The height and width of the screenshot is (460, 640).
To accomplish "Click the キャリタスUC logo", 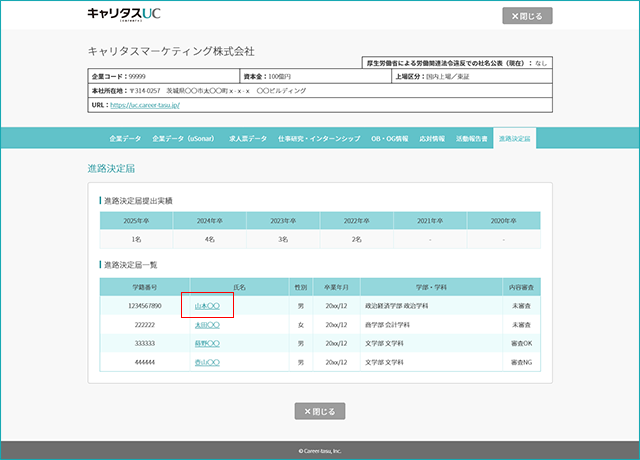I will point(124,14).
